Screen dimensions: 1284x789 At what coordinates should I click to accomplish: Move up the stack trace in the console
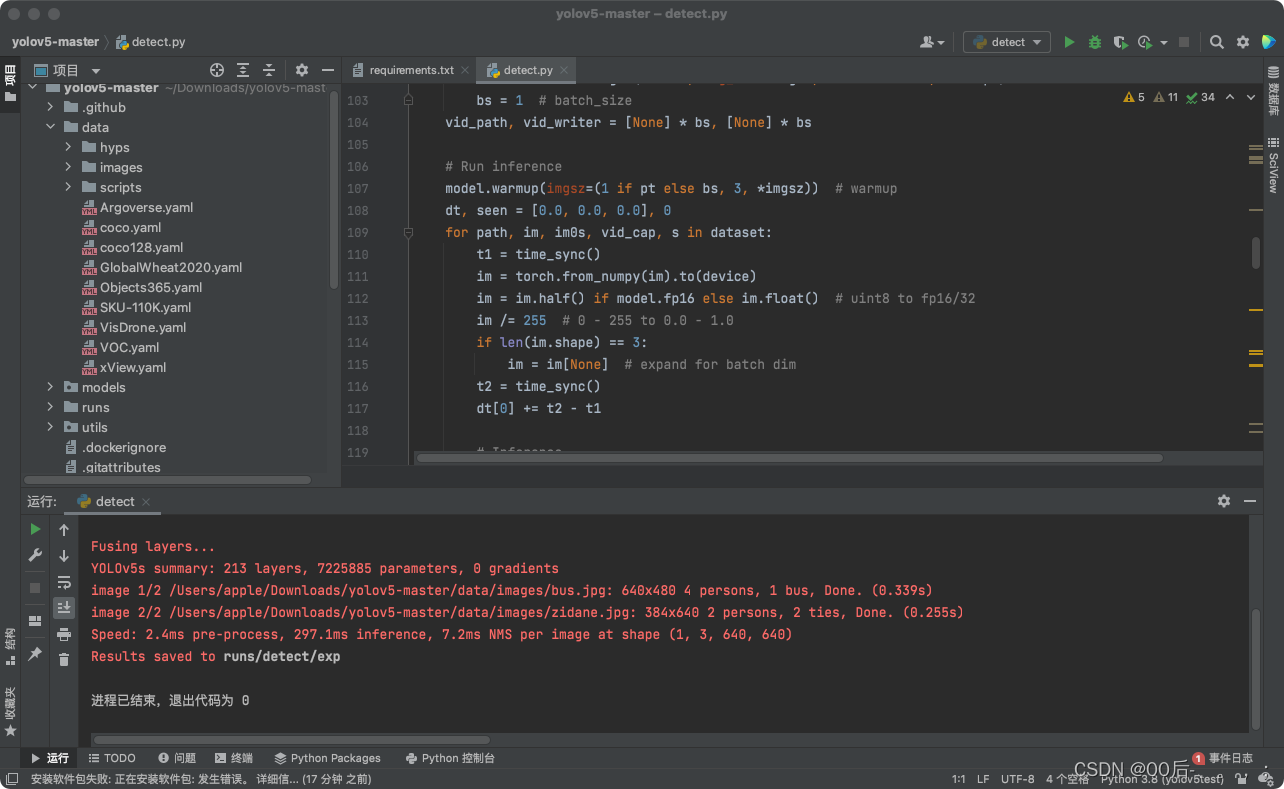click(x=64, y=530)
